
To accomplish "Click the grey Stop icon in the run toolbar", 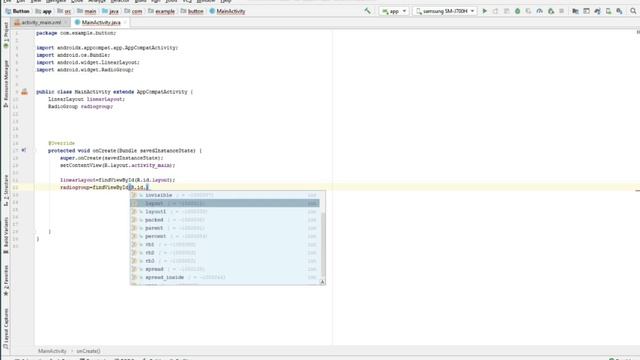I will pos(562,11).
